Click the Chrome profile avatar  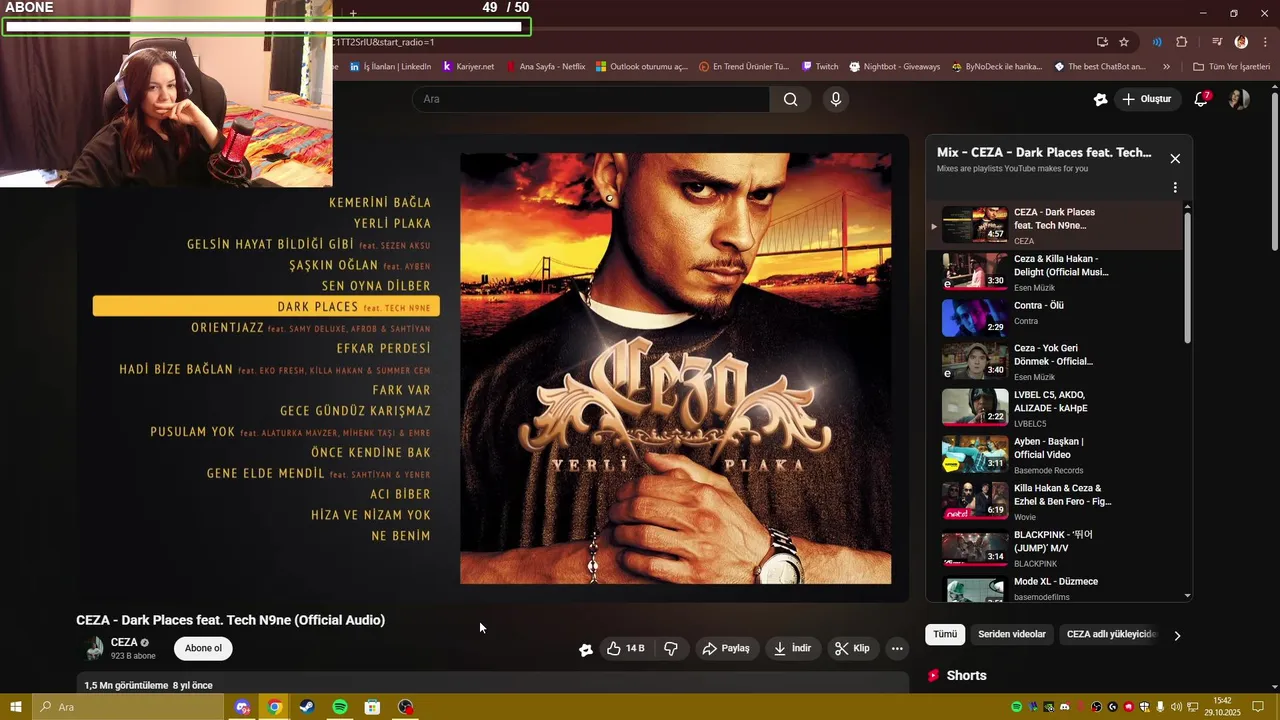click(1241, 42)
